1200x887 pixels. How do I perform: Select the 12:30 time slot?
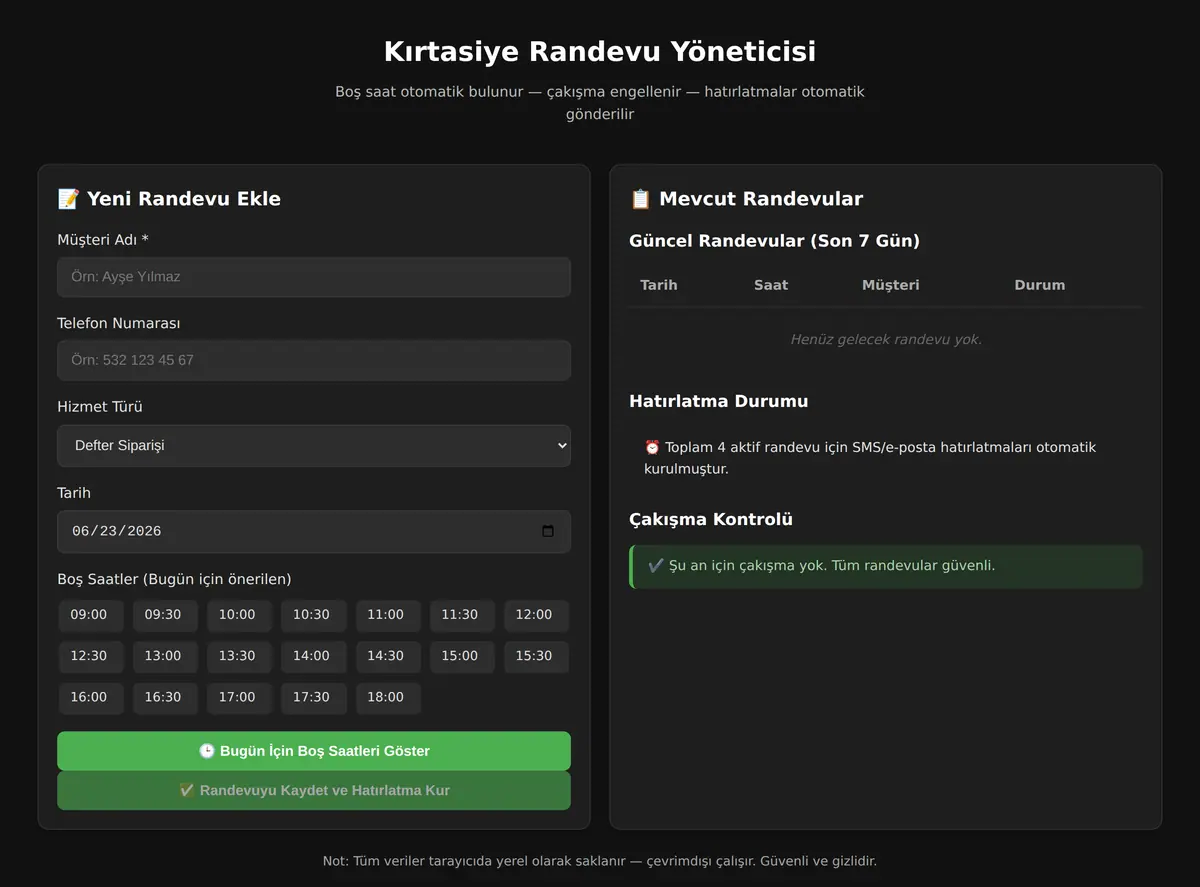tap(89, 656)
